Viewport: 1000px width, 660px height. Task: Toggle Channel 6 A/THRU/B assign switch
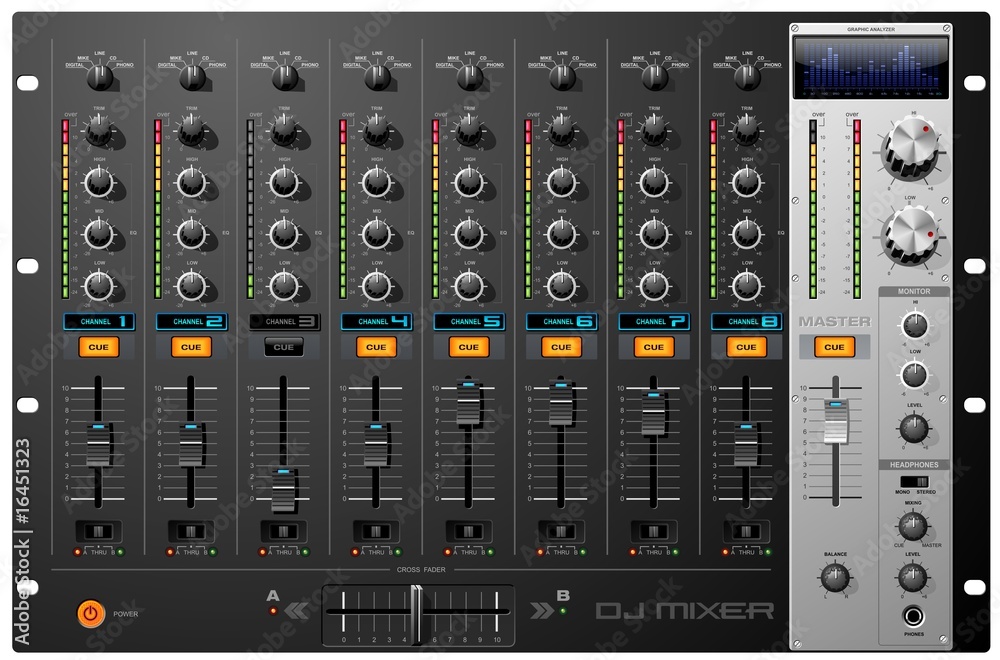tap(561, 531)
